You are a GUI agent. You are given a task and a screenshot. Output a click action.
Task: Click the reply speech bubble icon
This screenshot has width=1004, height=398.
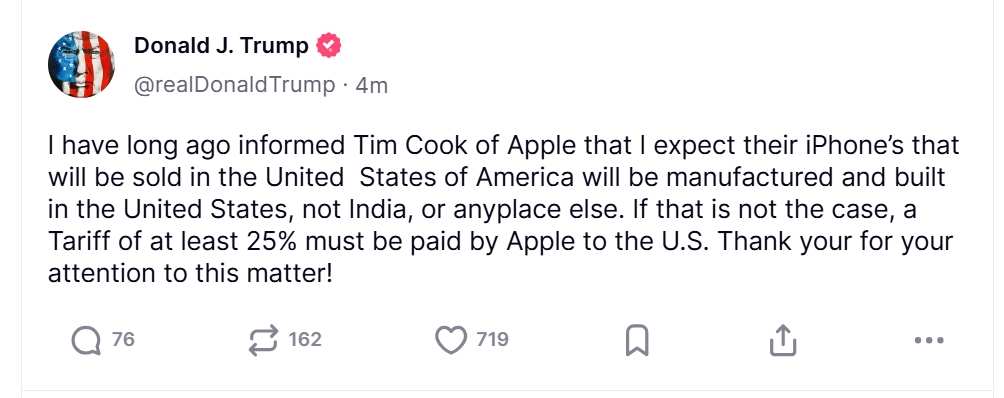pyautogui.click(x=86, y=340)
